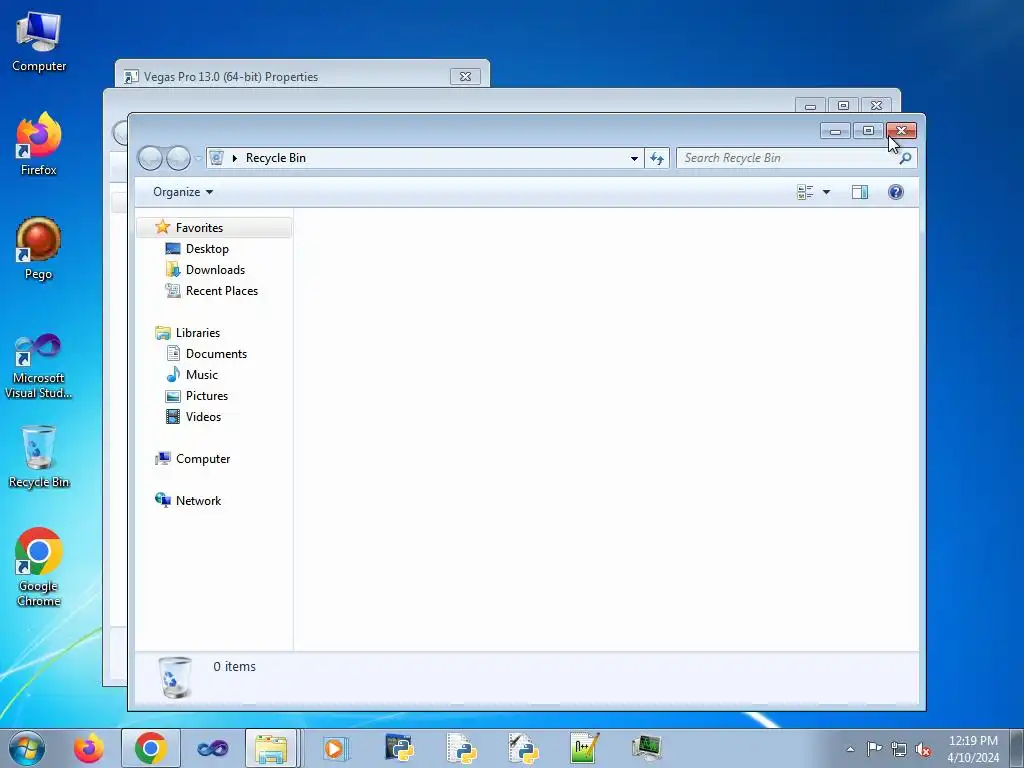Open Desktop under Favorites
This screenshot has width=1024, height=768.
[x=207, y=249]
